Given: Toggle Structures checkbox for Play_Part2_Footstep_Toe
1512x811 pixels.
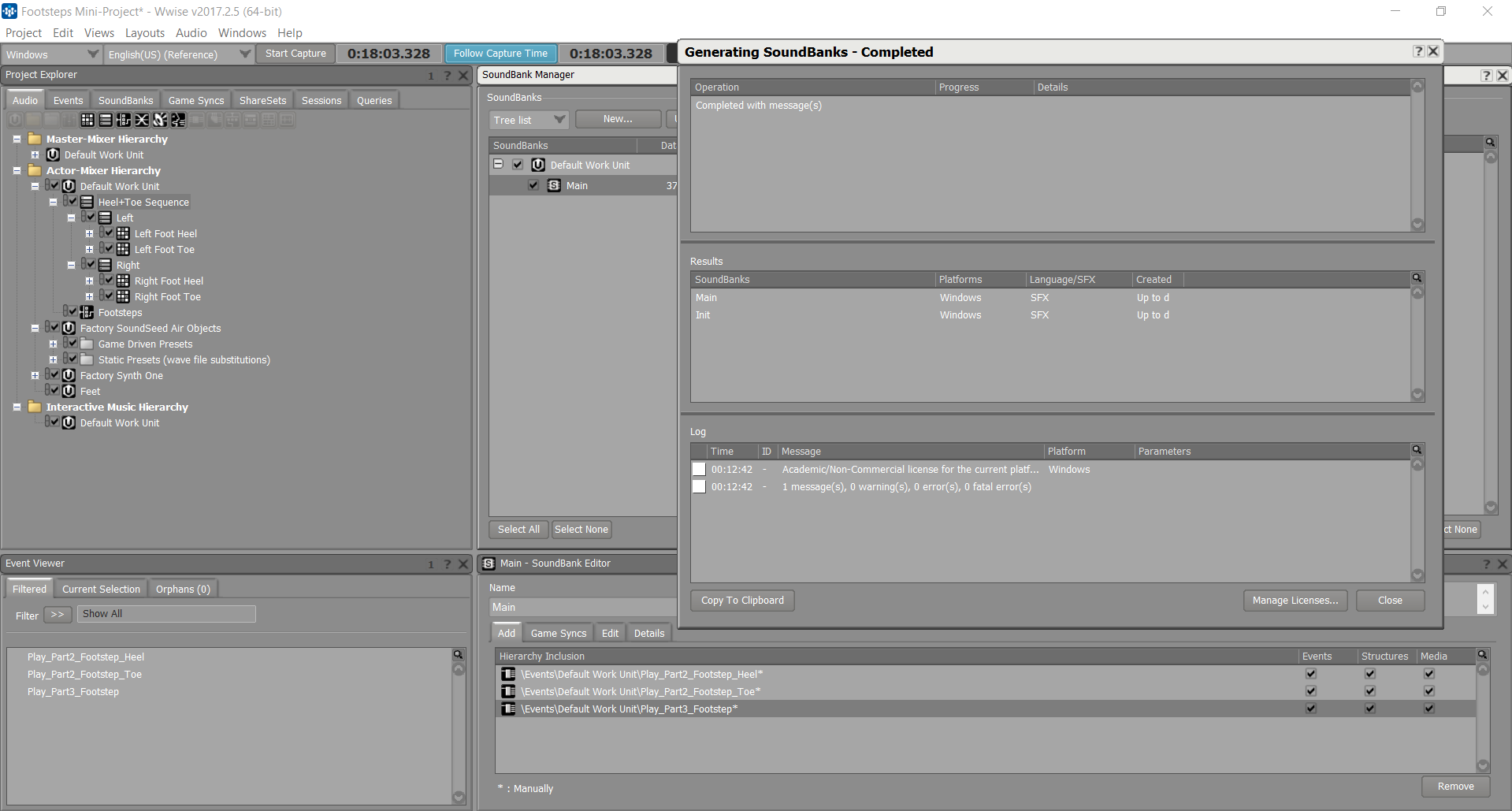Looking at the screenshot, I should (1370, 691).
